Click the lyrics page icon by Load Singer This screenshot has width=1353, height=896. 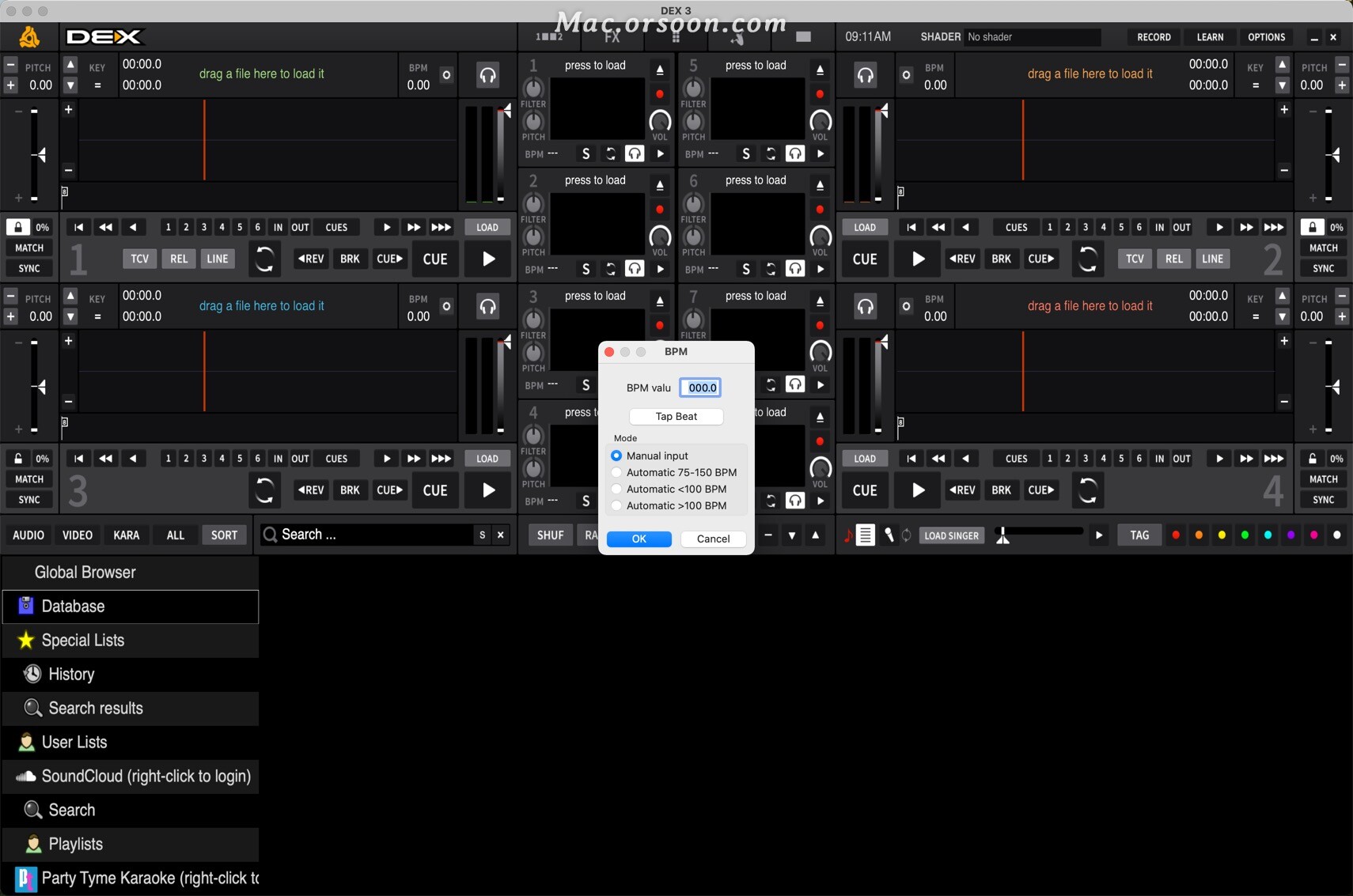[x=866, y=535]
